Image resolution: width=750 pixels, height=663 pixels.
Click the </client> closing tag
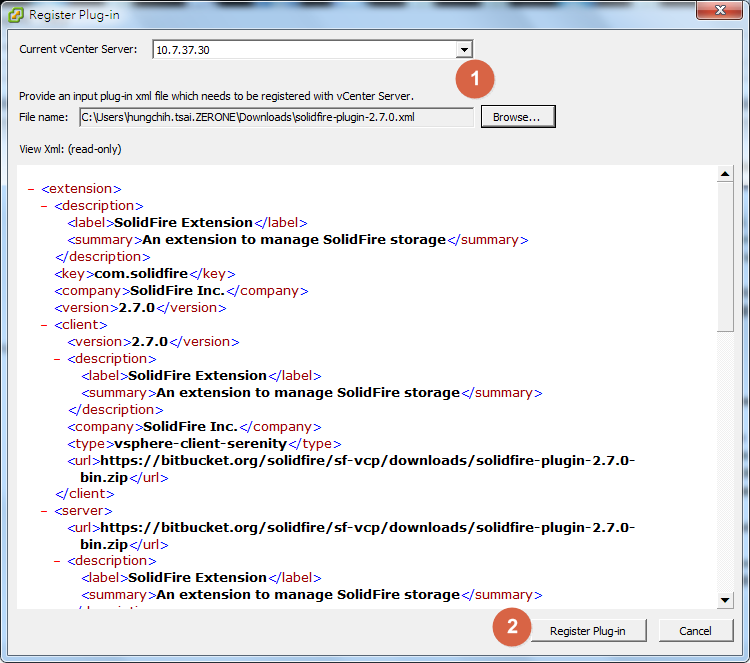pos(85,494)
